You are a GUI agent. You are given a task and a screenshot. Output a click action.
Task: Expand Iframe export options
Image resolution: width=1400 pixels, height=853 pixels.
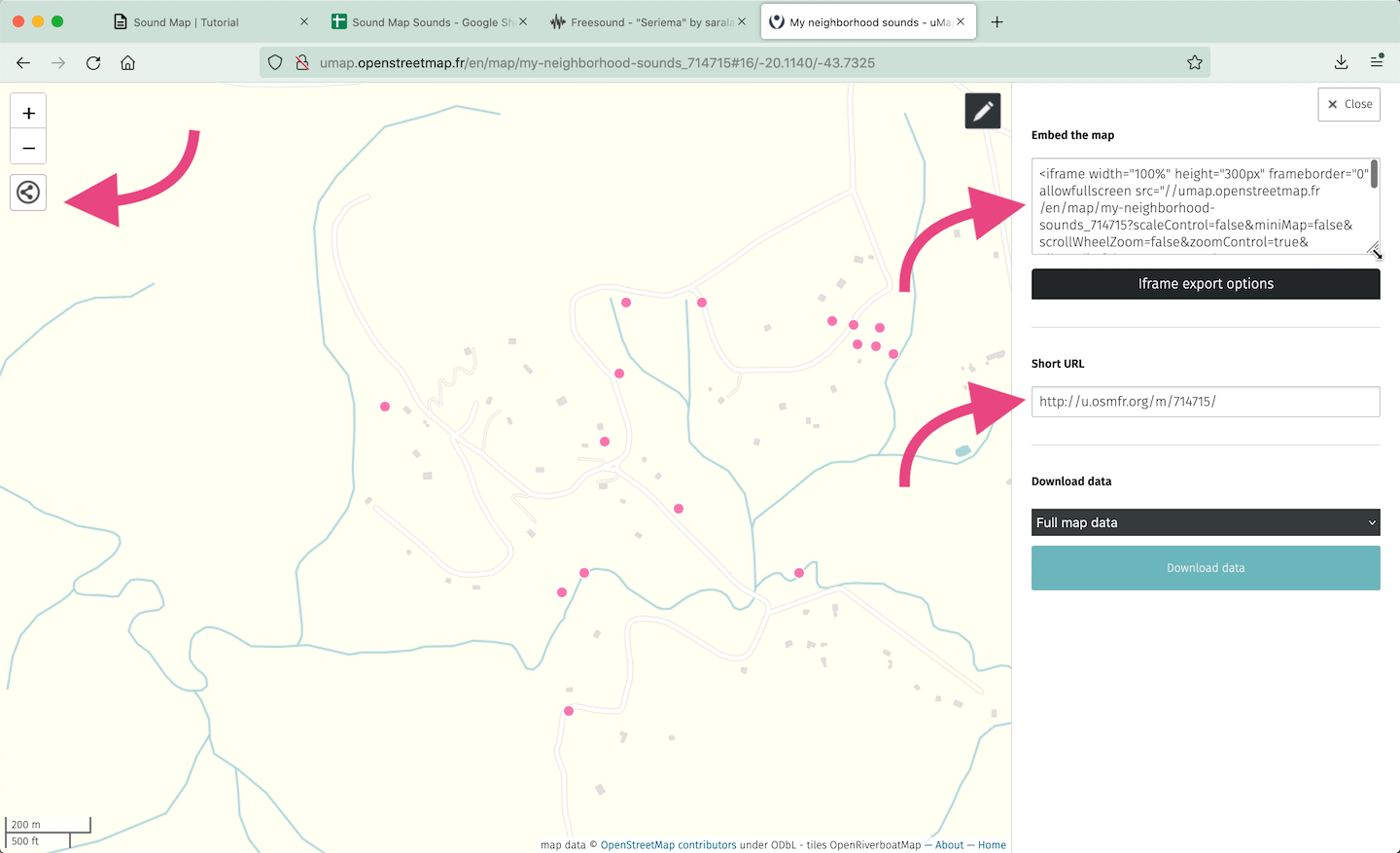pyautogui.click(x=1205, y=284)
